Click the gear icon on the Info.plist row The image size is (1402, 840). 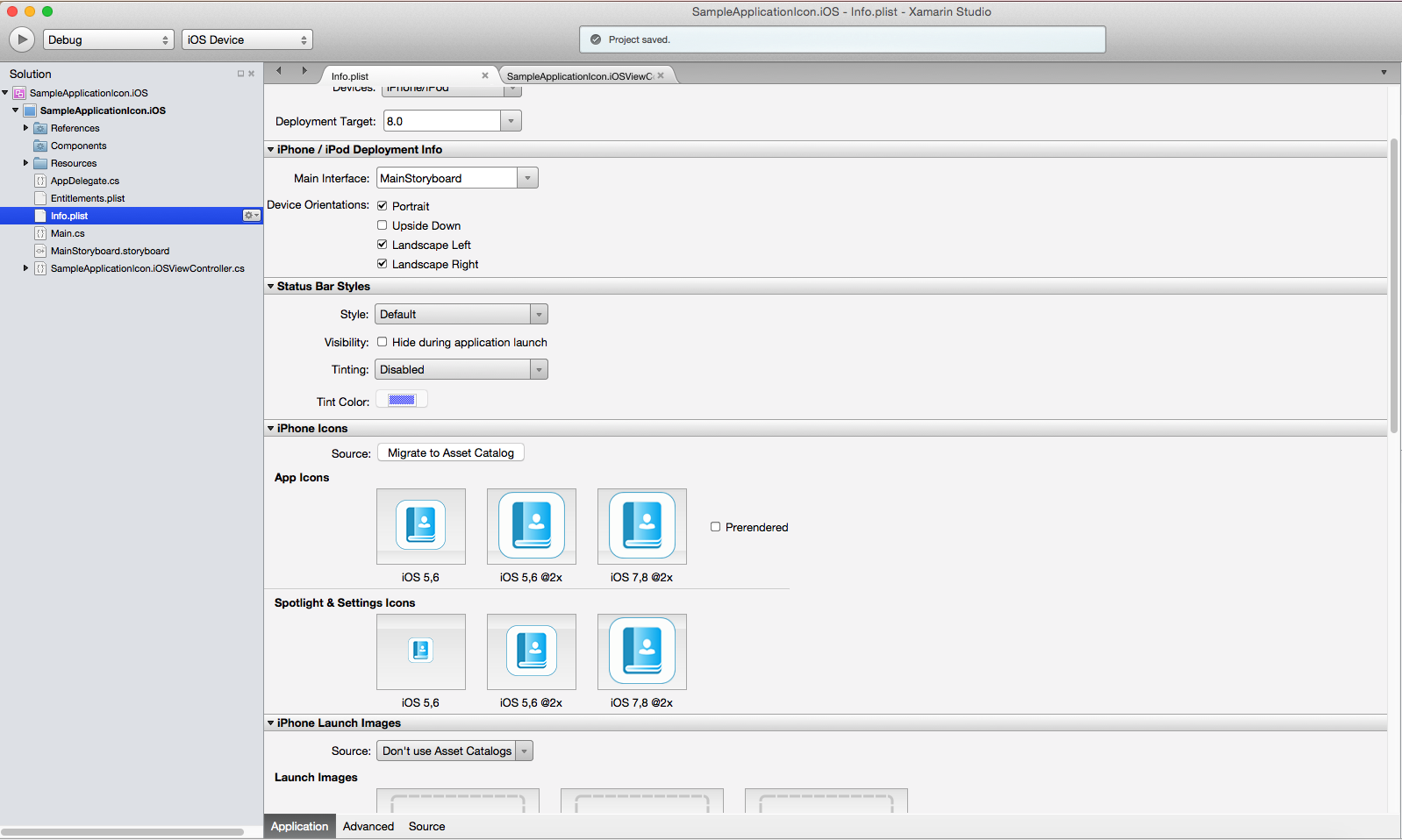251,216
